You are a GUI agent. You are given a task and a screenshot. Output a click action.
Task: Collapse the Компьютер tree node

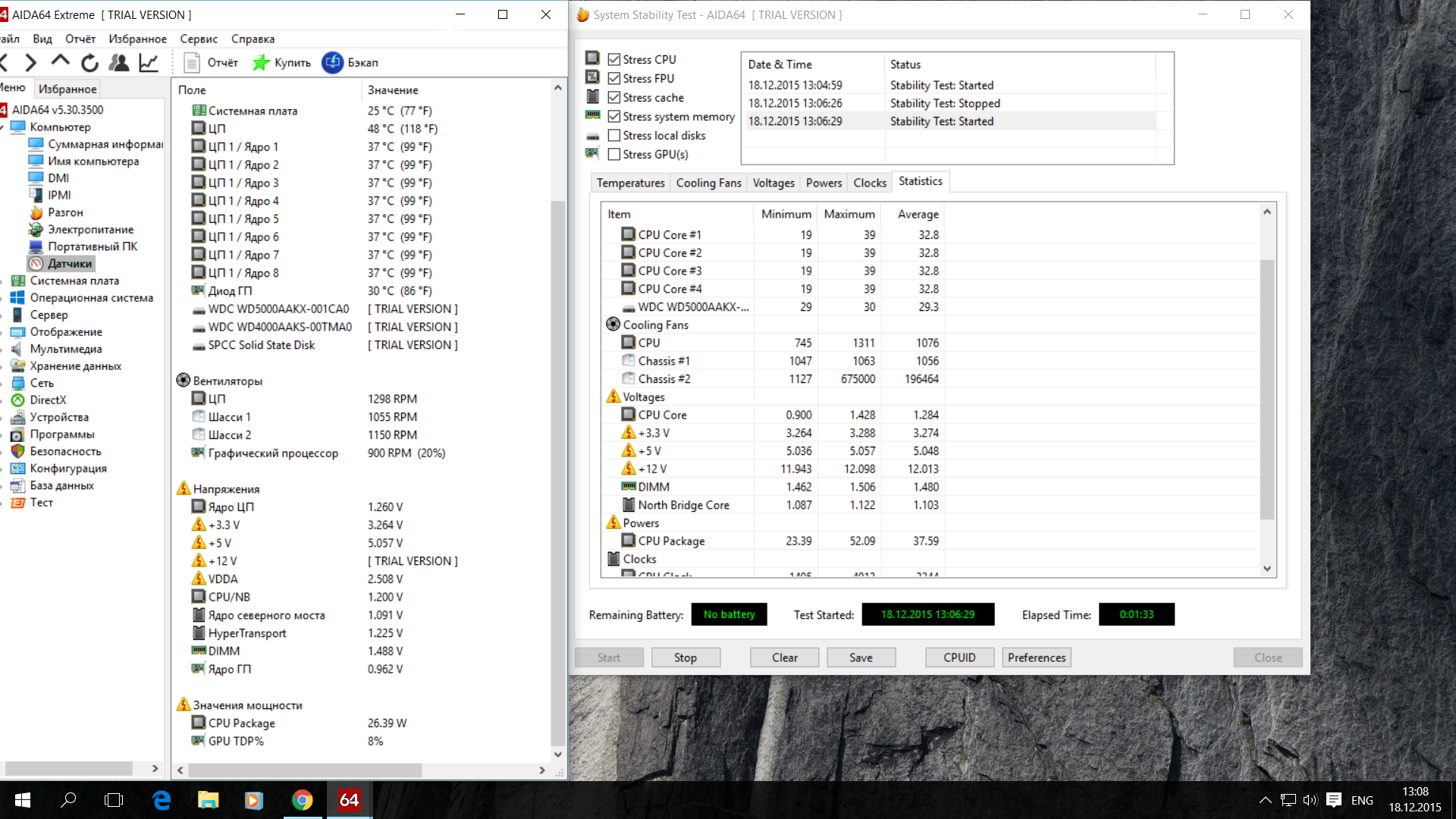(x=2, y=127)
